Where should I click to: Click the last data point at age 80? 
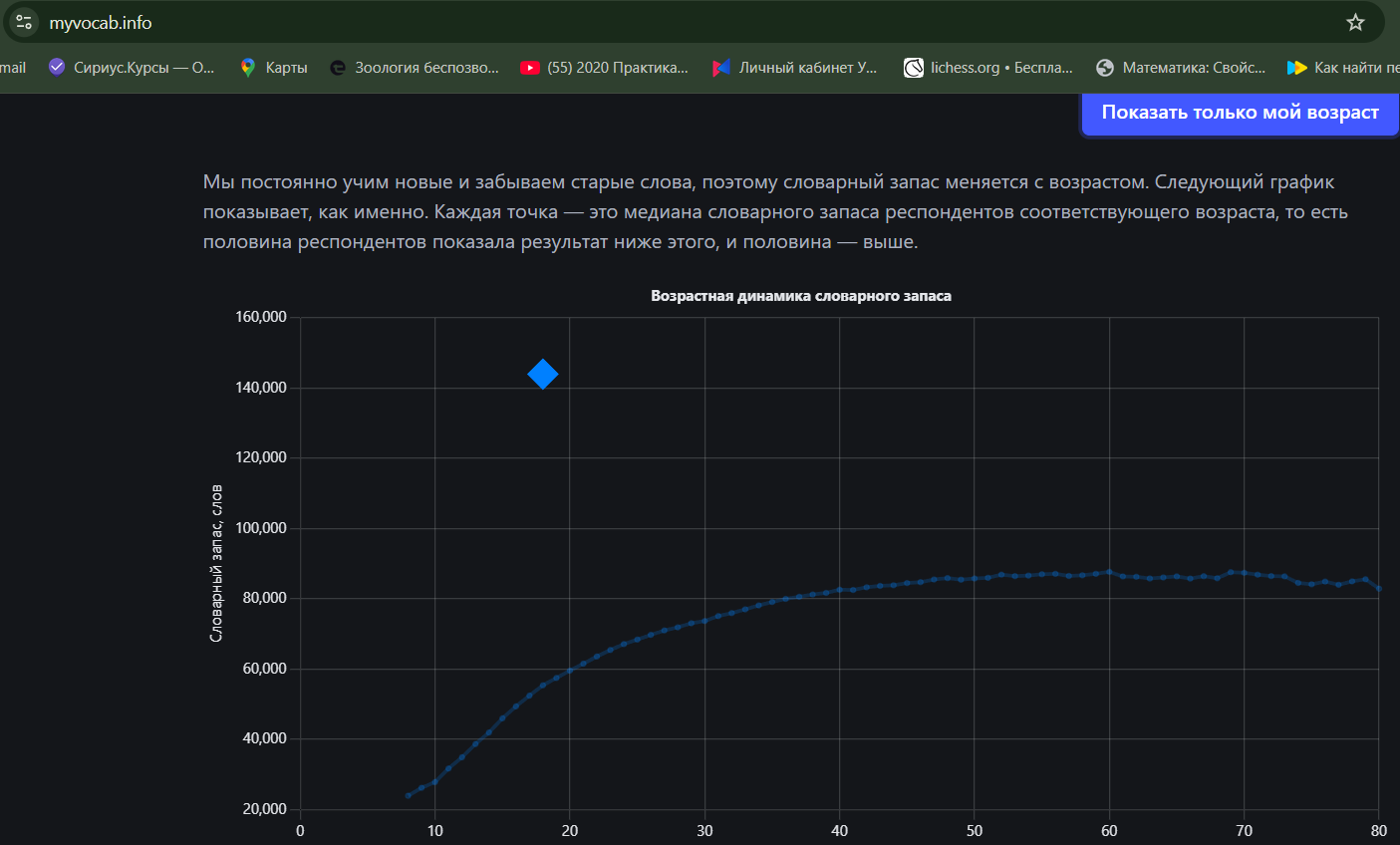(x=1378, y=588)
